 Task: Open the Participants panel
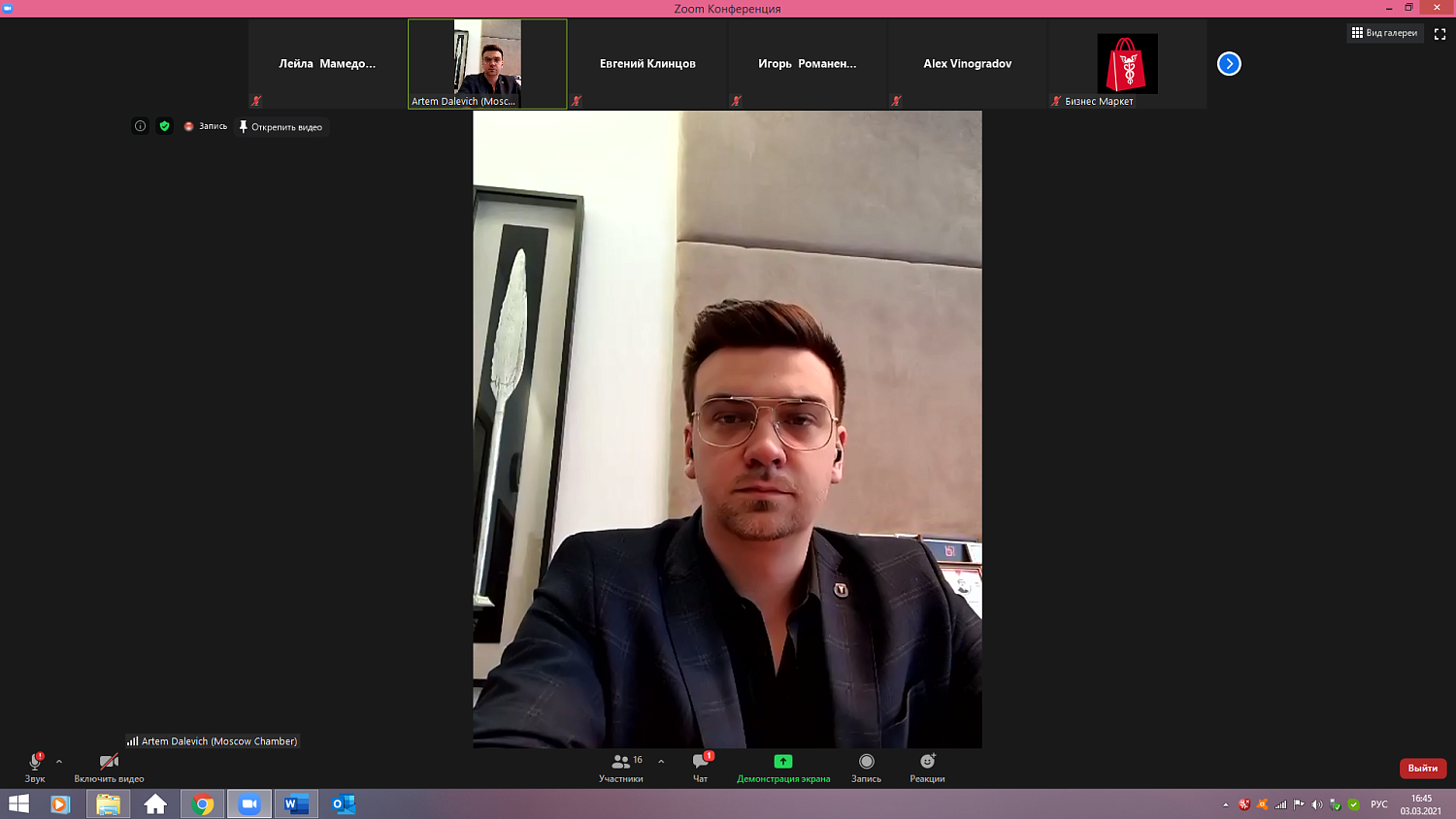pos(621,767)
